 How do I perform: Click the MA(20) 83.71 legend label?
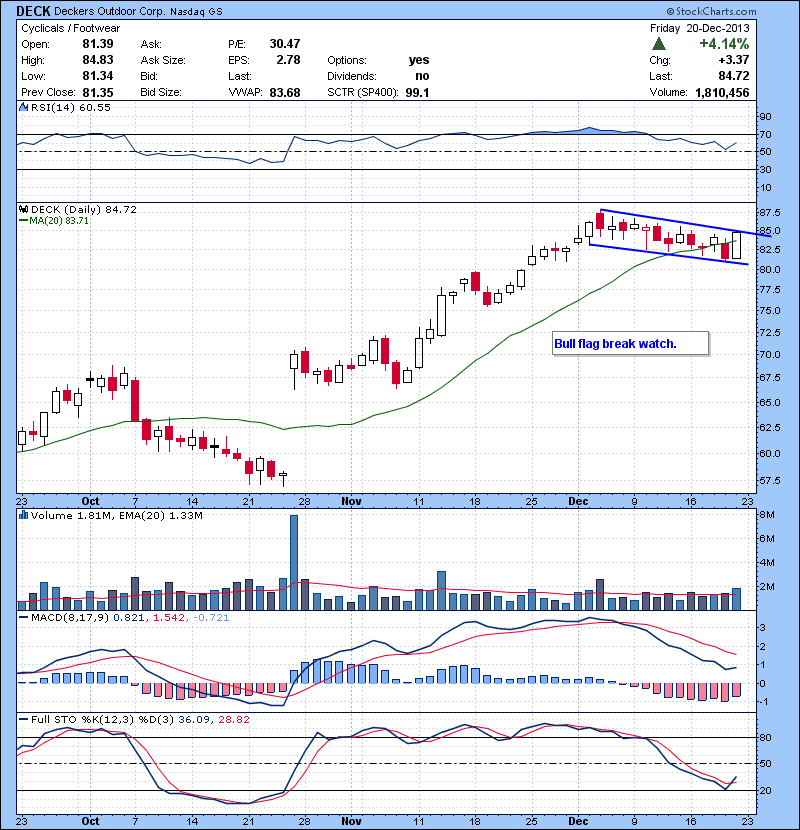coord(59,220)
